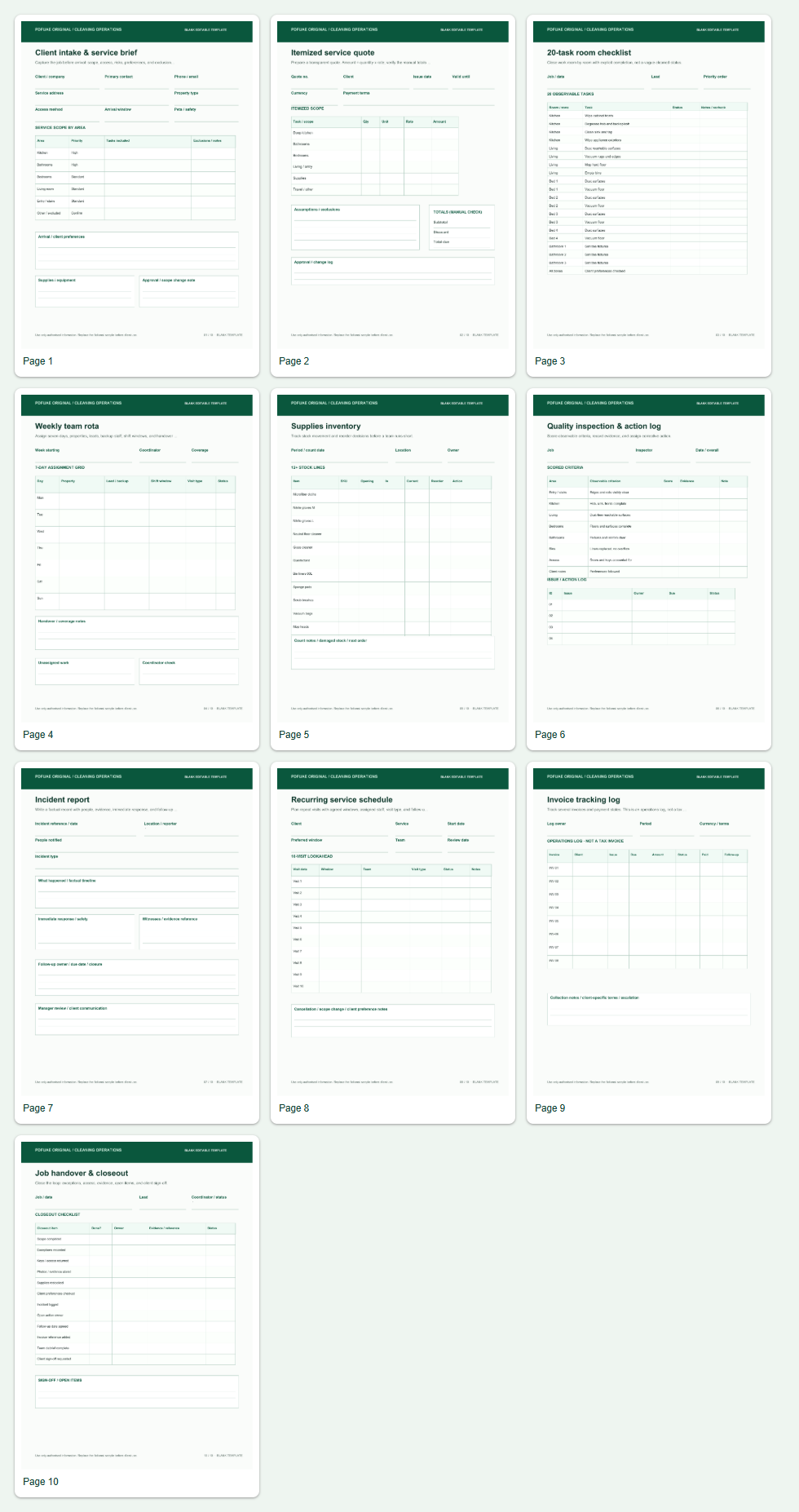Open the Page 1 thumbnail card

click(x=137, y=196)
